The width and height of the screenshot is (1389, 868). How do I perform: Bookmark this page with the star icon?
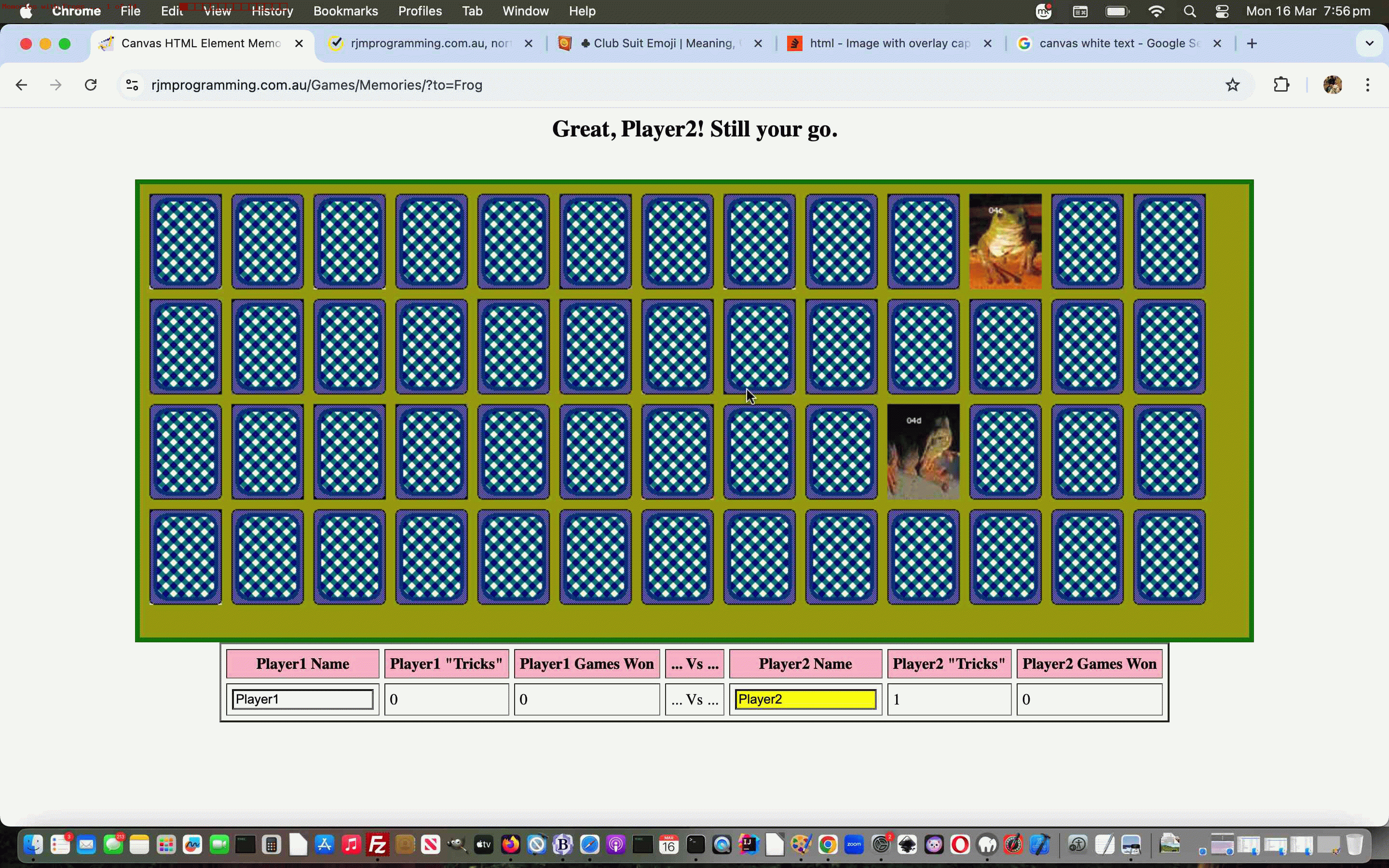click(1232, 85)
